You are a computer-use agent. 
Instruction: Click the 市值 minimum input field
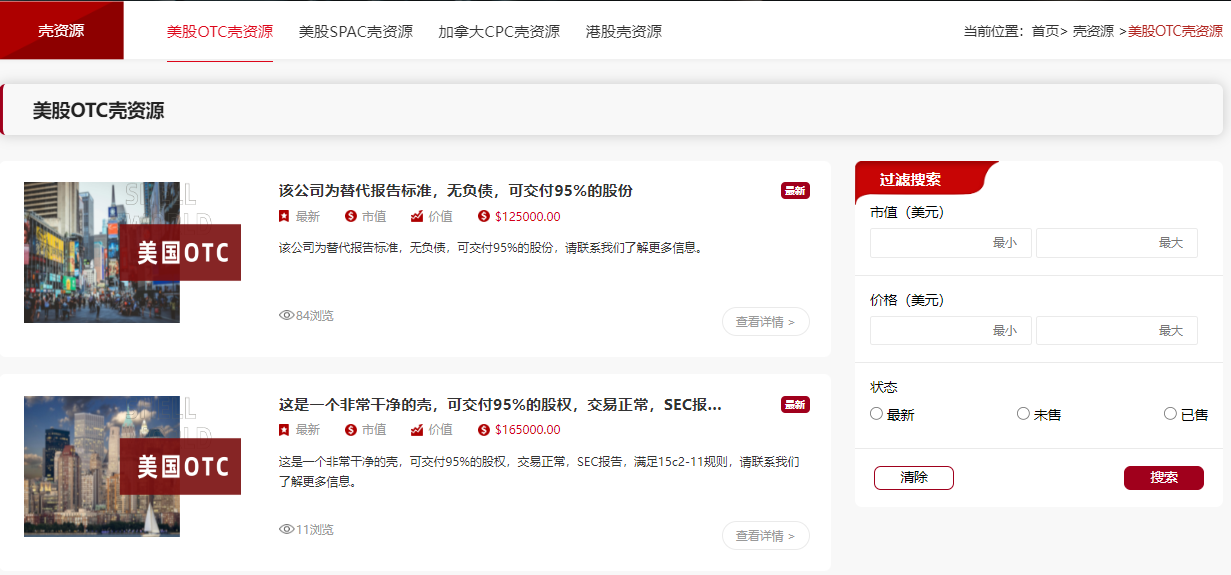tap(950, 243)
